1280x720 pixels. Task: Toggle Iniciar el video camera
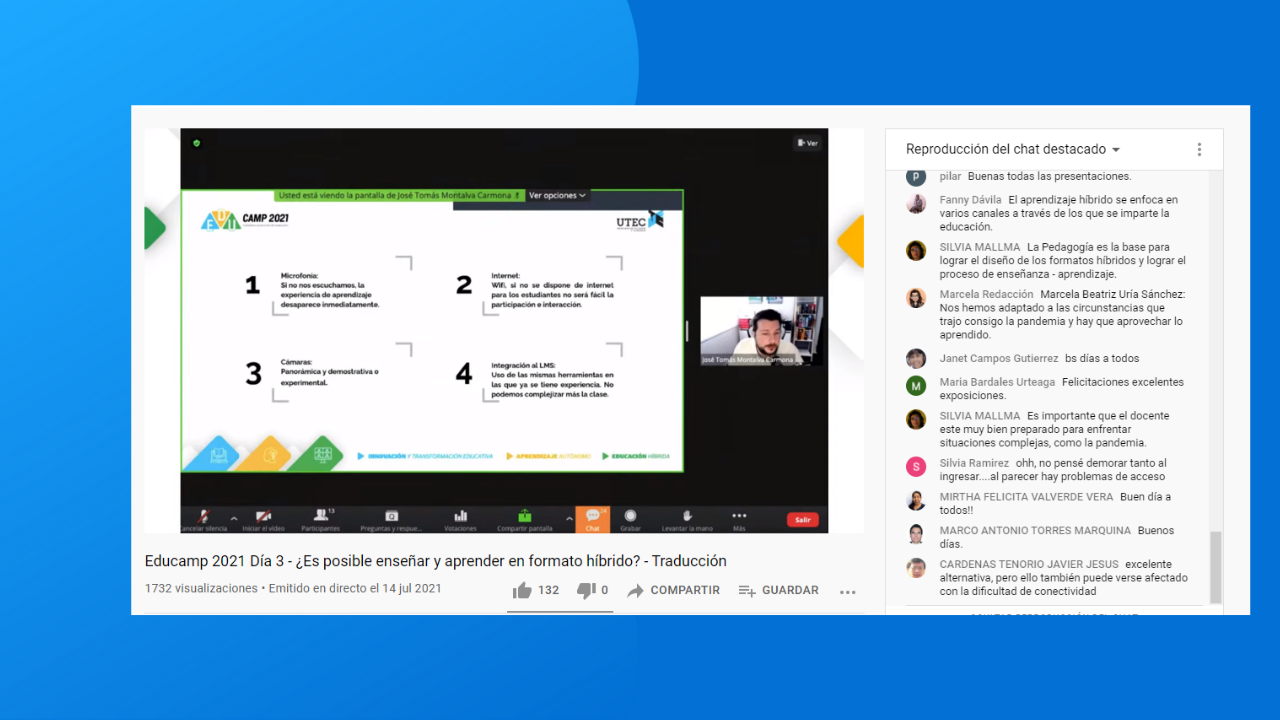[263, 516]
